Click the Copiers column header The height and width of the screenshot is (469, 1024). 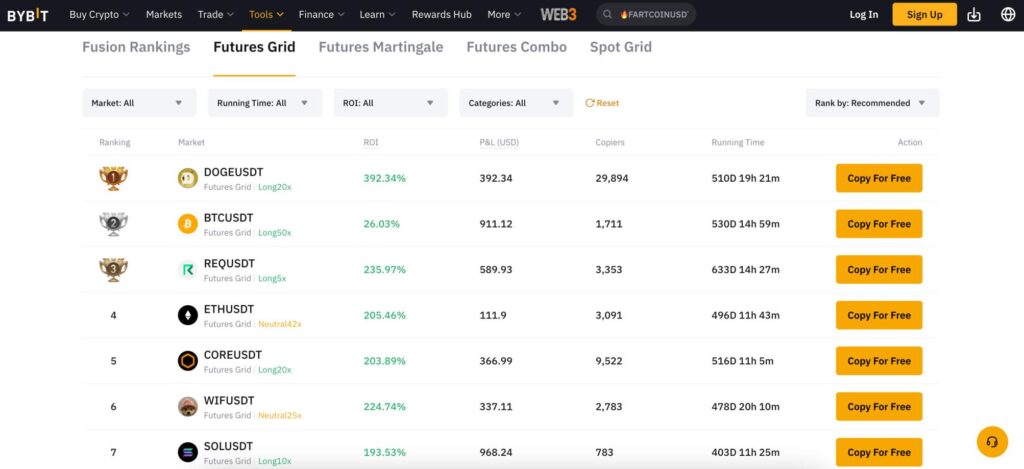[610, 142]
